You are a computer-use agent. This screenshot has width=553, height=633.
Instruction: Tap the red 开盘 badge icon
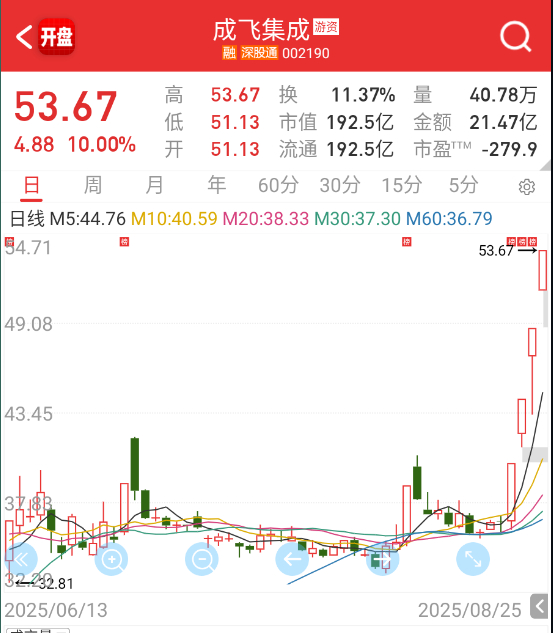tap(57, 37)
